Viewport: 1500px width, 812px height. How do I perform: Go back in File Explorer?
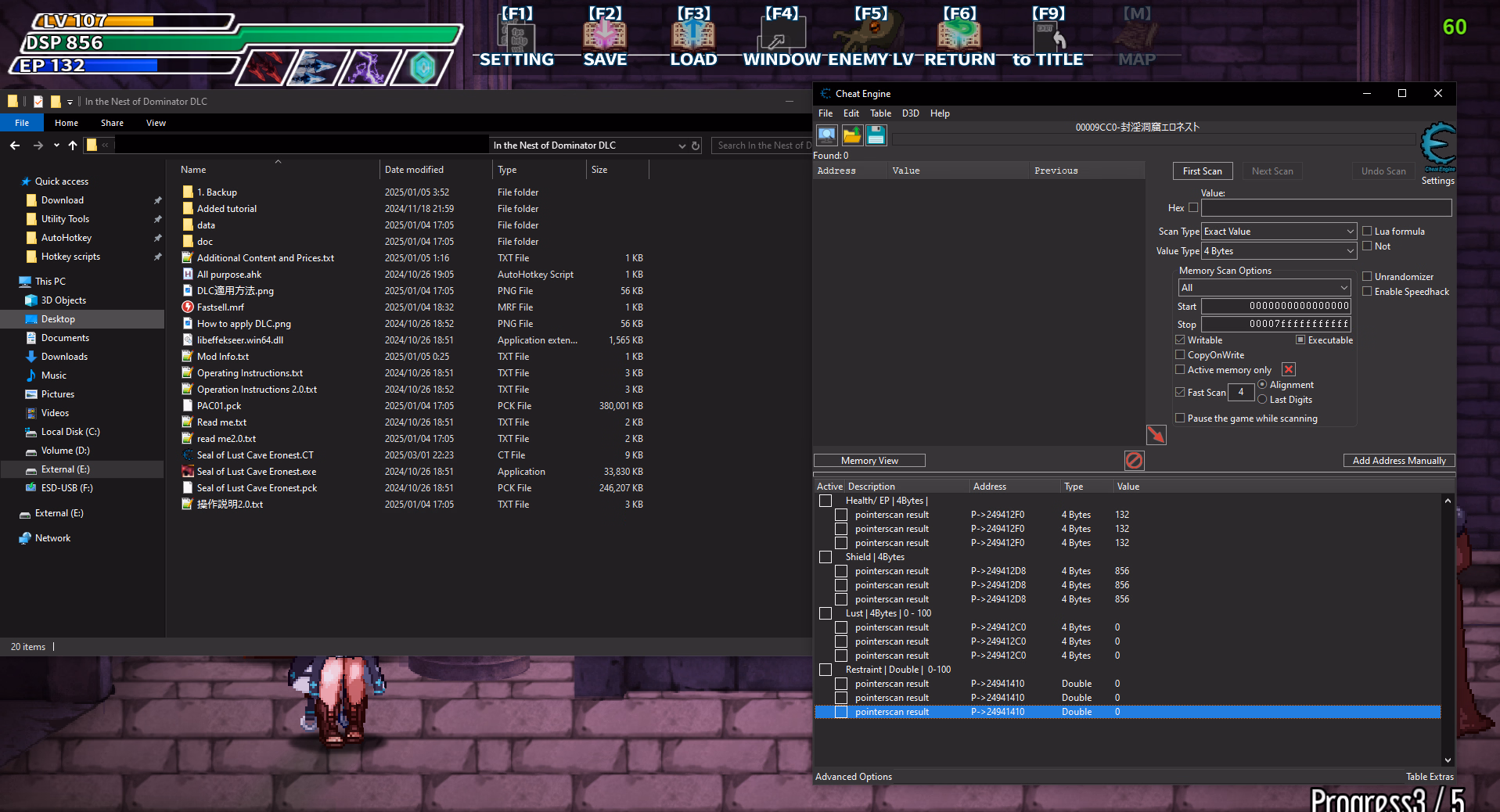coord(15,146)
